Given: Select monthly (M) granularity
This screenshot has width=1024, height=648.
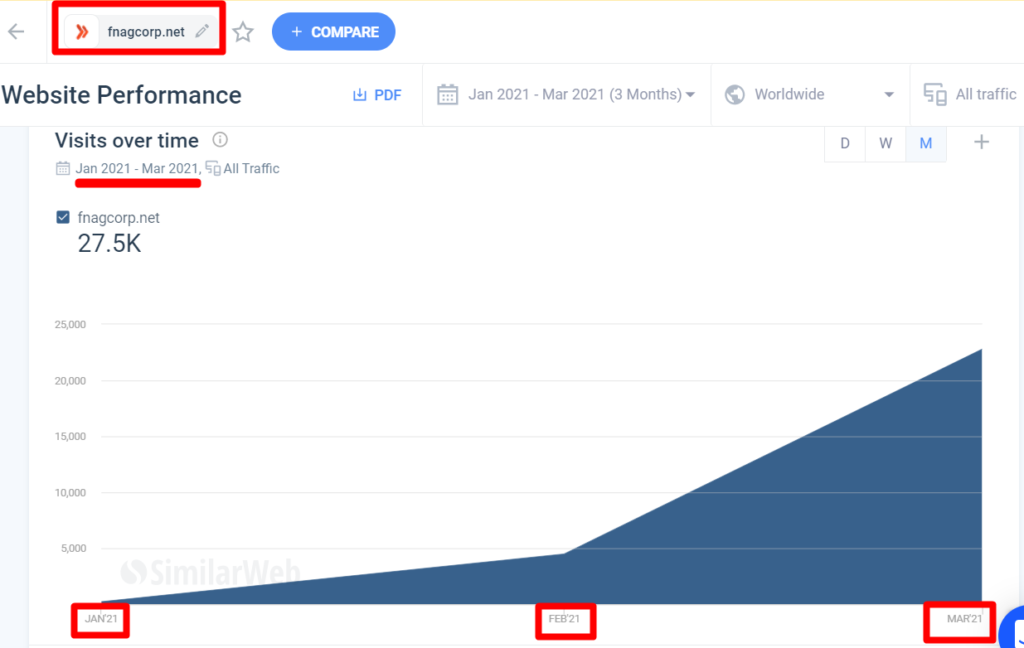Looking at the screenshot, I should [926, 143].
